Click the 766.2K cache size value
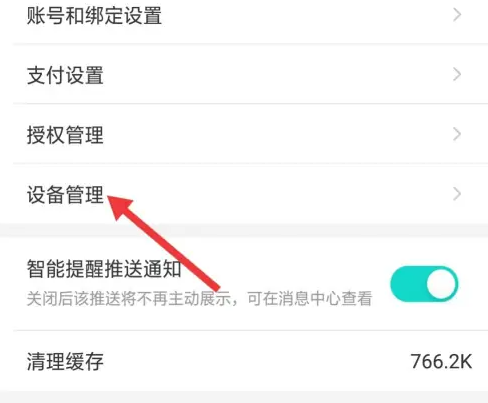The width and height of the screenshot is (488, 403). tap(441, 361)
